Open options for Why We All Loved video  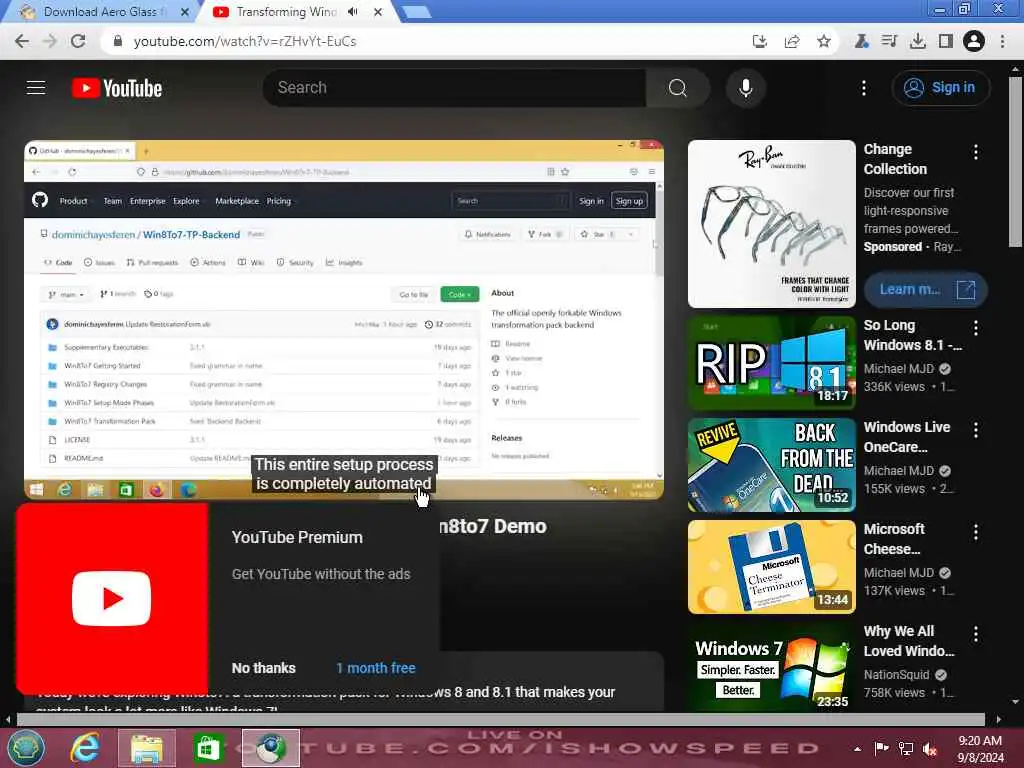point(976,633)
